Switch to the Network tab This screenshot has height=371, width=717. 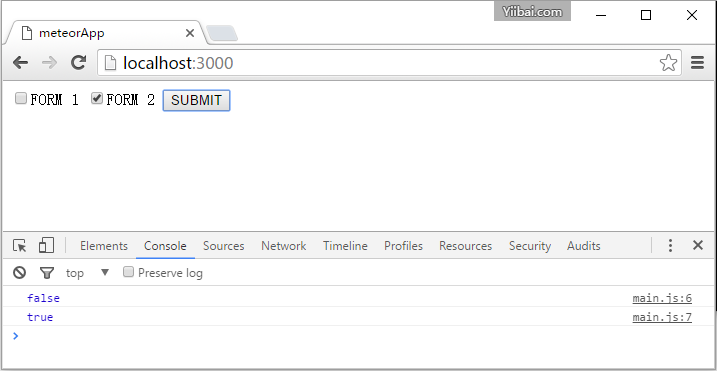click(284, 246)
